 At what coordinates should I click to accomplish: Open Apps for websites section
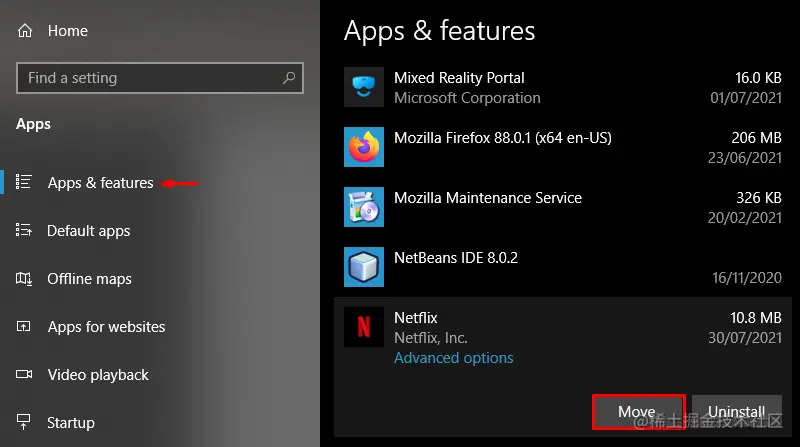coord(107,327)
